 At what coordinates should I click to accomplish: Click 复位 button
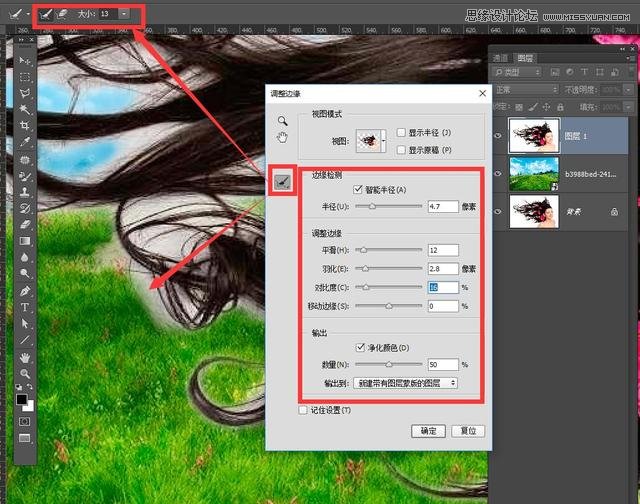468,431
